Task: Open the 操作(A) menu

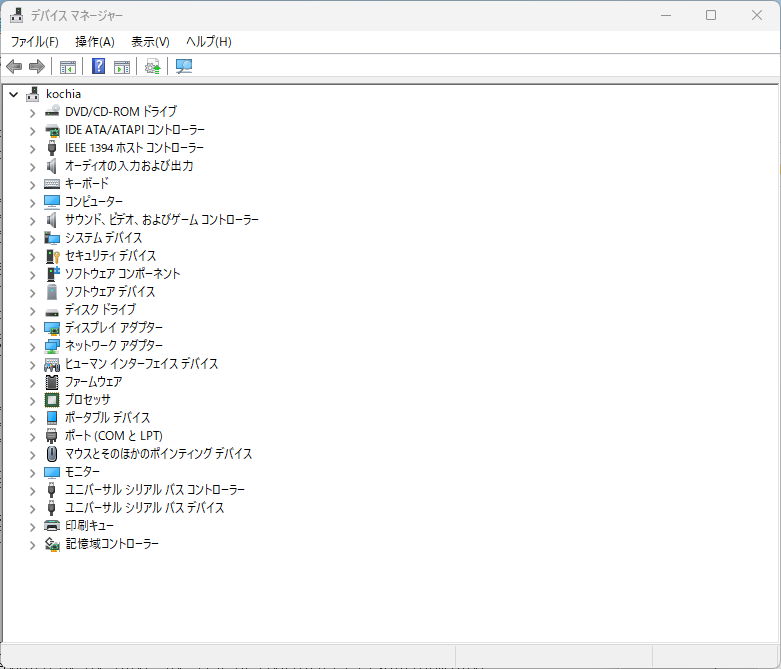Action: click(x=95, y=42)
